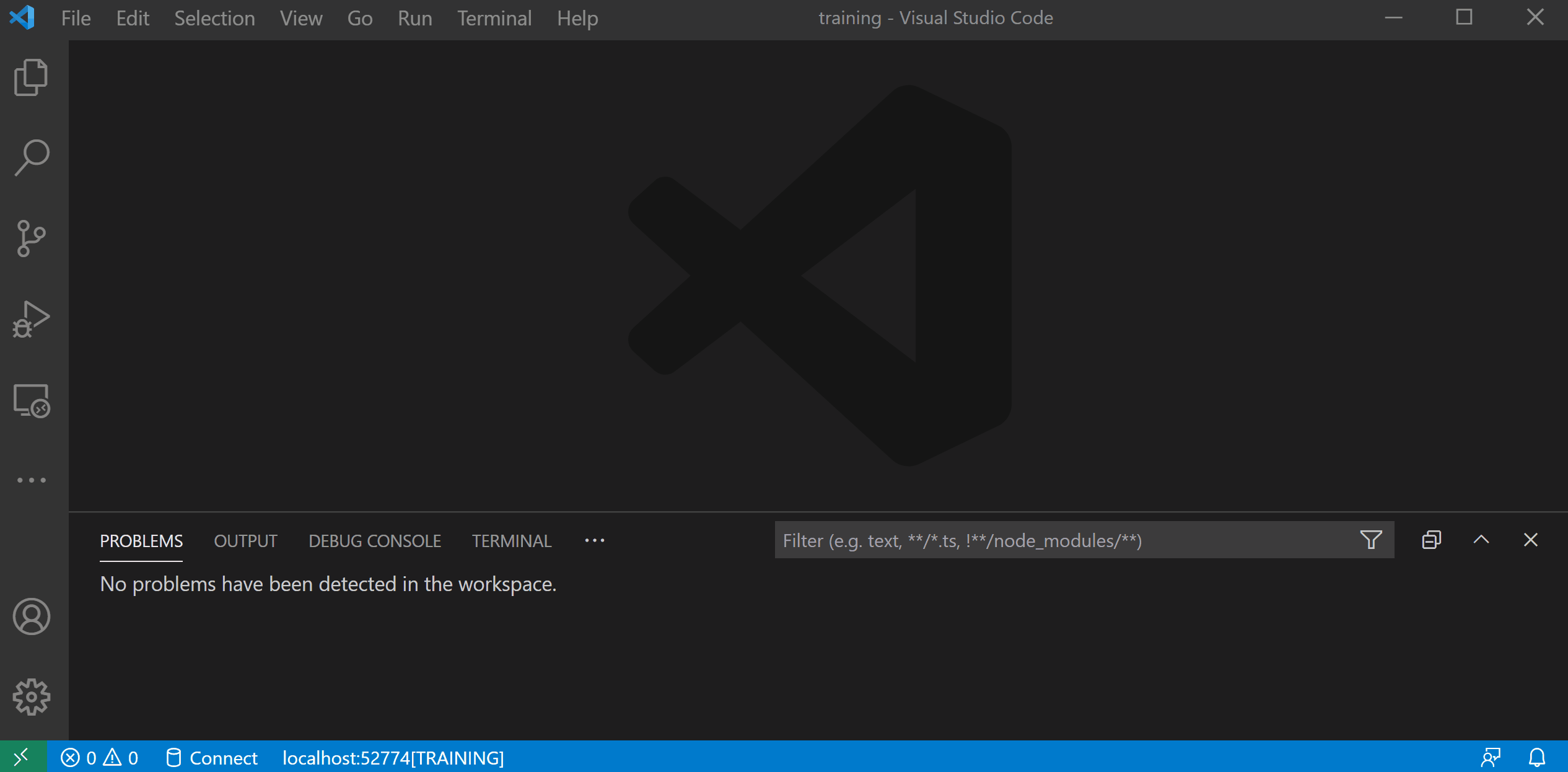Open the Terminal menu

click(494, 19)
